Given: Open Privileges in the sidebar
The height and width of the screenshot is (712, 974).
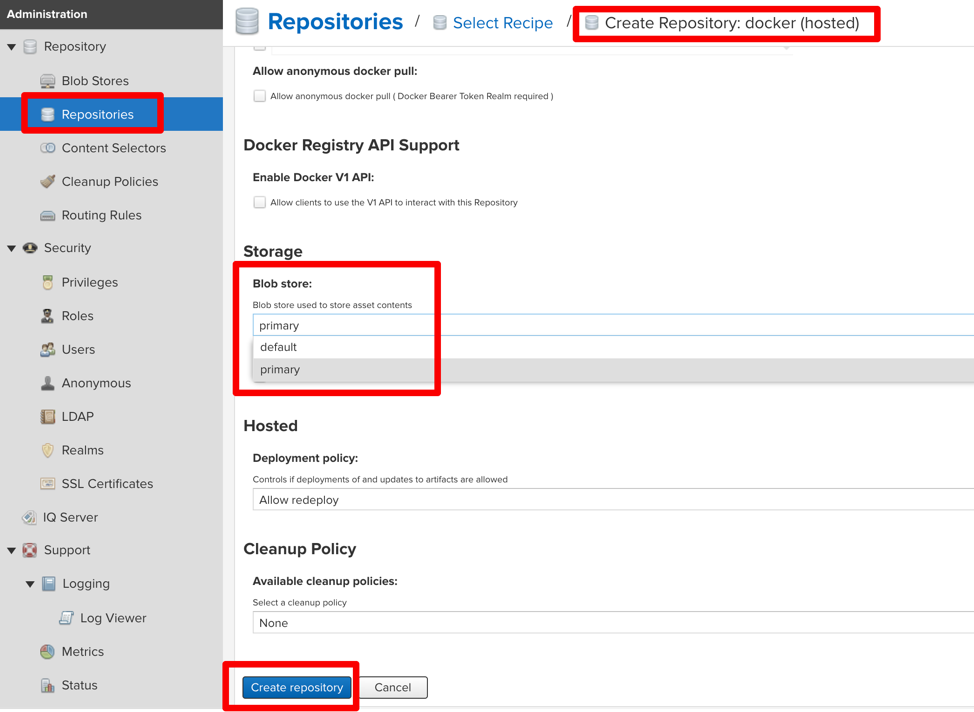Looking at the screenshot, I should (89, 282).
